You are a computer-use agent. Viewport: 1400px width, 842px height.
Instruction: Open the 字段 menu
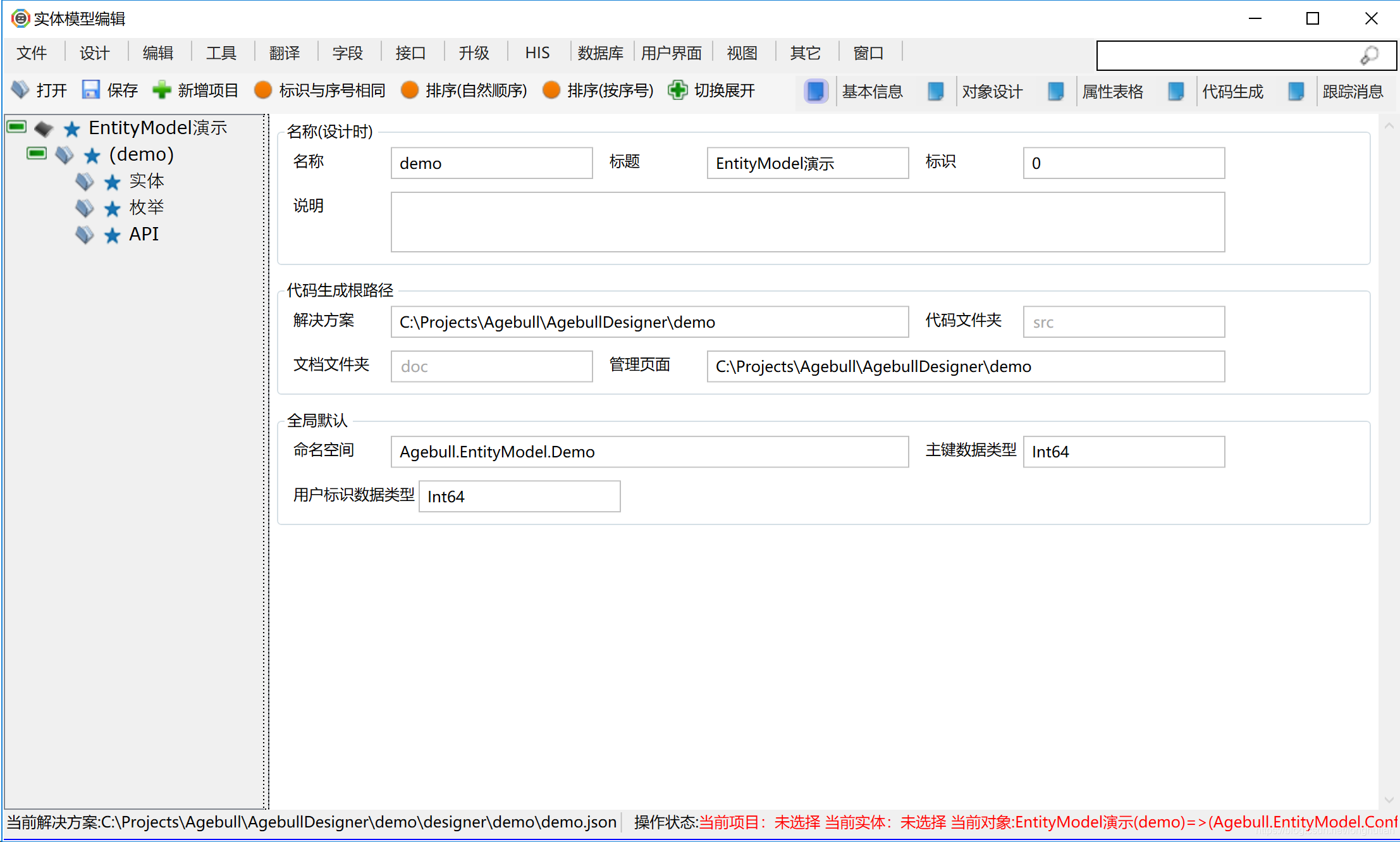[x=348, y=53]
